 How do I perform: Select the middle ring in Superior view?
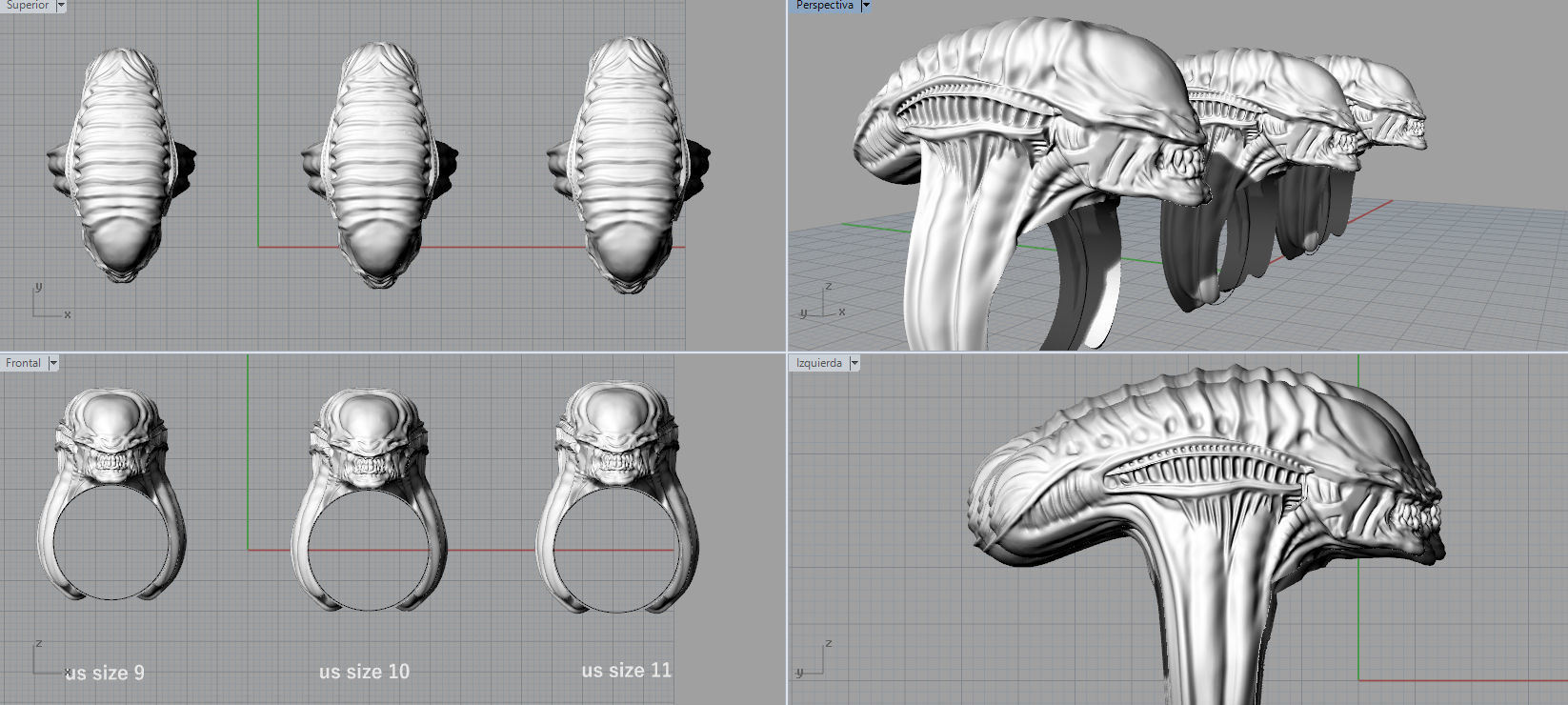tap(379, 164)
